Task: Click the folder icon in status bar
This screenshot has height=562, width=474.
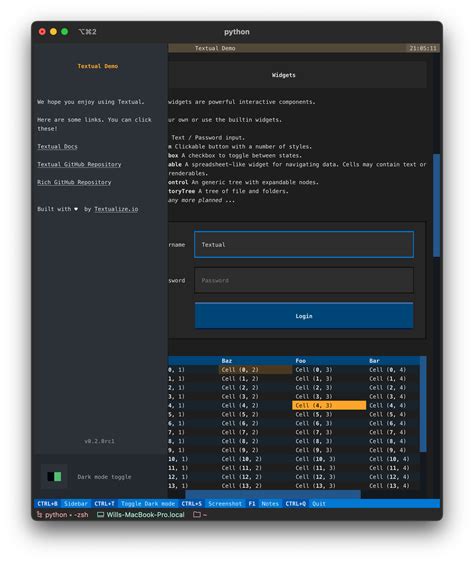Action: tap(197, 514)
